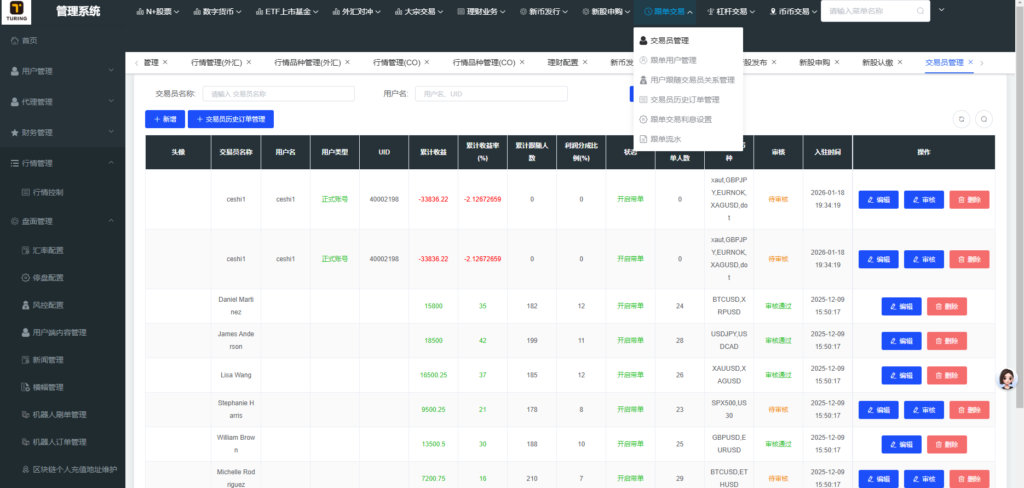1024x488 pixels.
Task: Click the person icon beside 用户管理
Action: (x=15, y=71)
